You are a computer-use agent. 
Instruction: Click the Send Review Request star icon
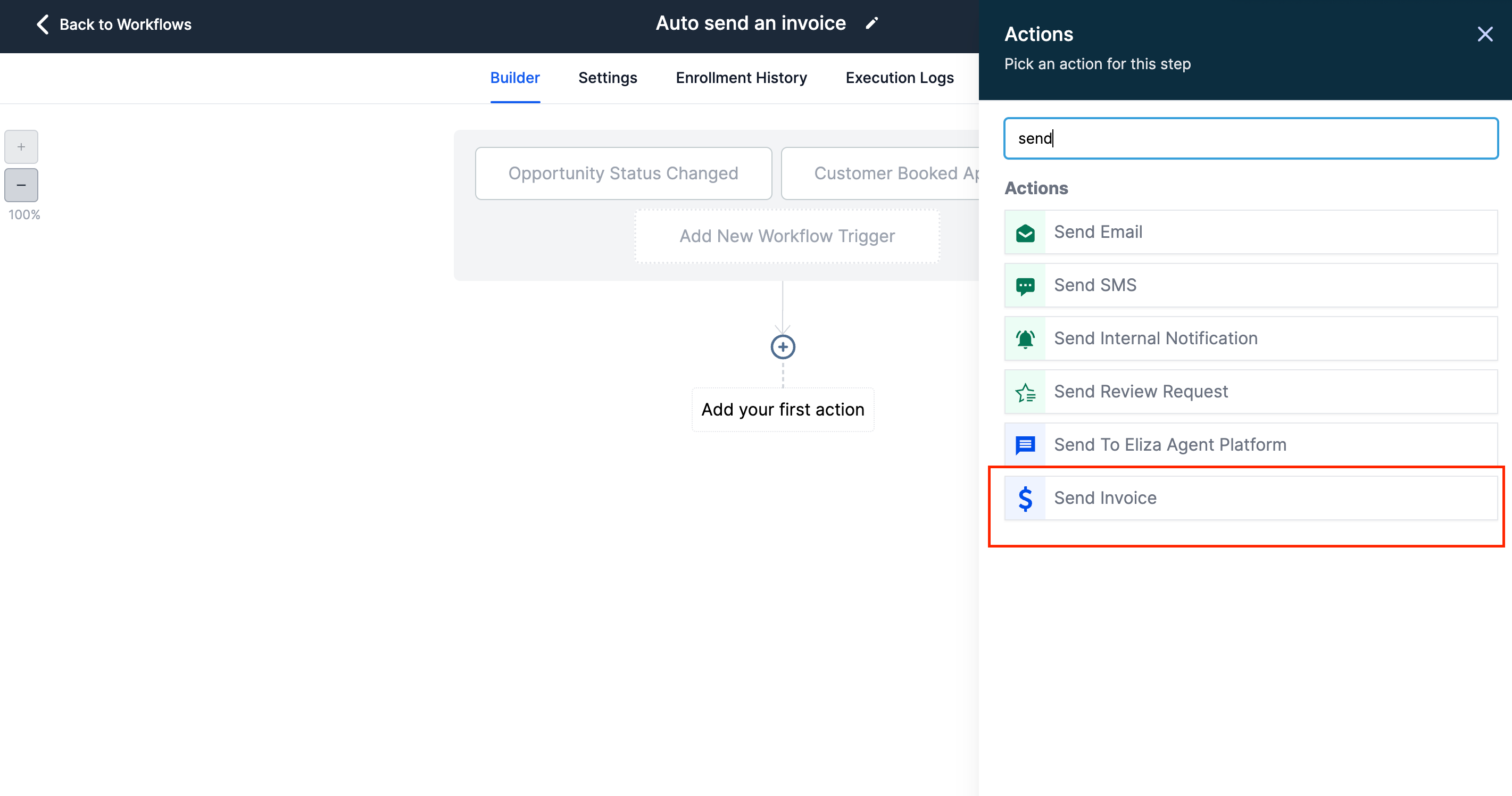1025,392
